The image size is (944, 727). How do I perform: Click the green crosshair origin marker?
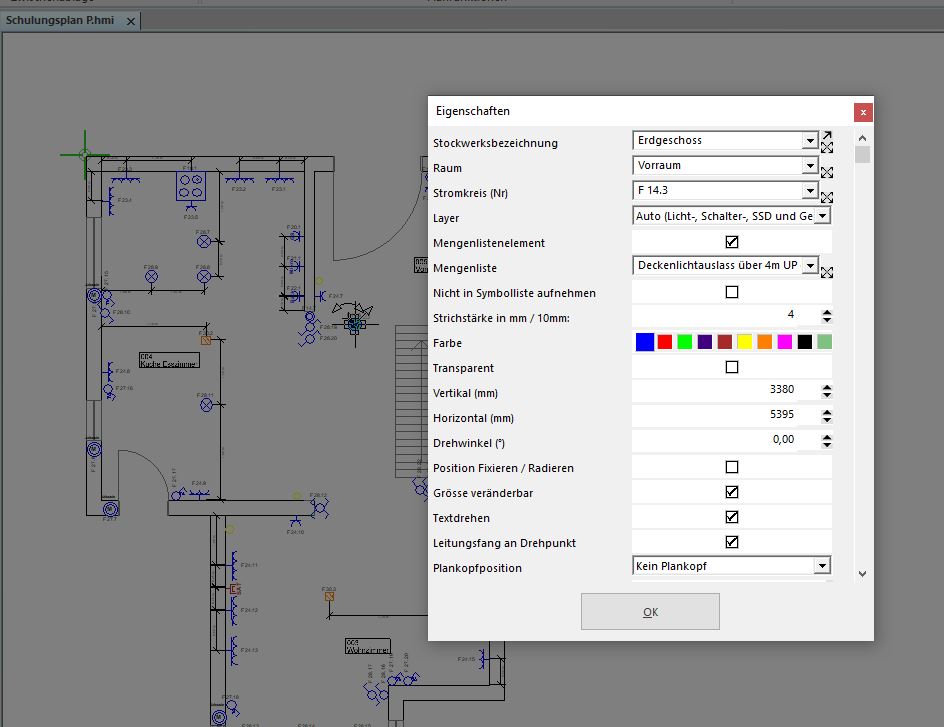pos(84,155)
